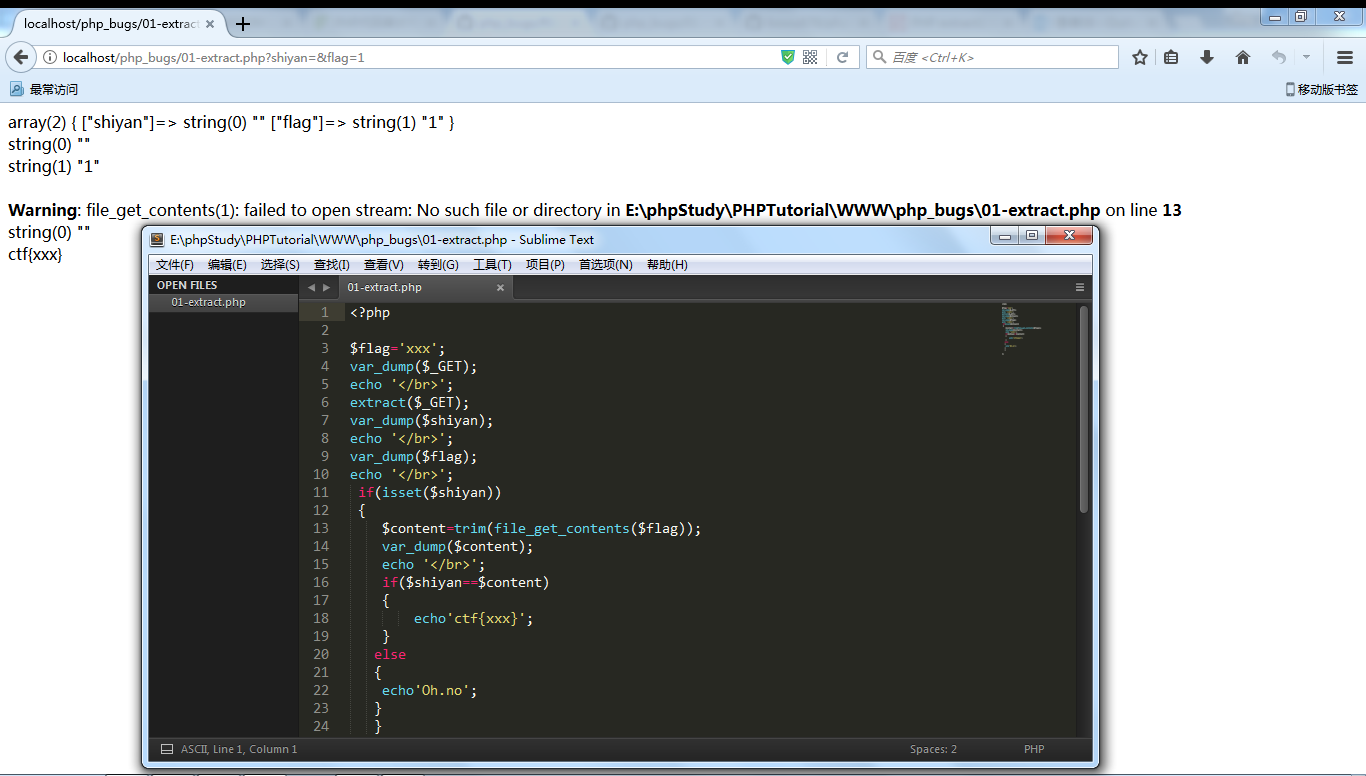Reload the current browser page

[843, 57]
